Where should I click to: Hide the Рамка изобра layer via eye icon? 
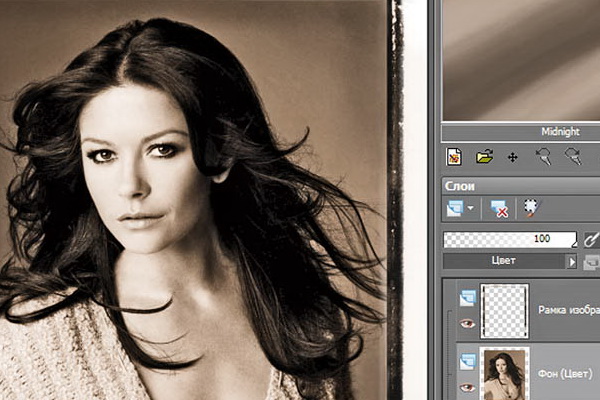coord(467,323)
